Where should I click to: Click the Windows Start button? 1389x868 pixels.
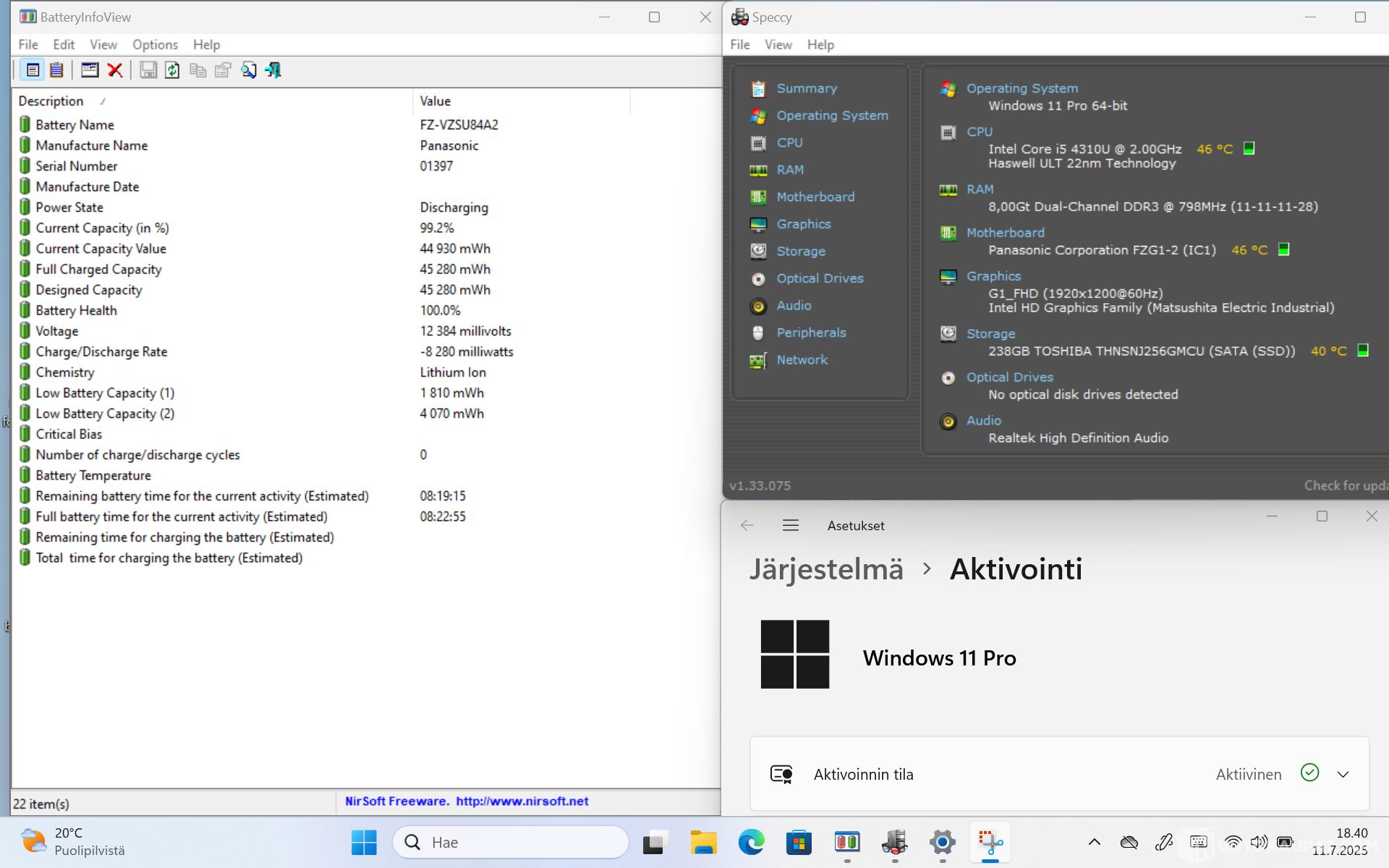click(x=364, y=842)
